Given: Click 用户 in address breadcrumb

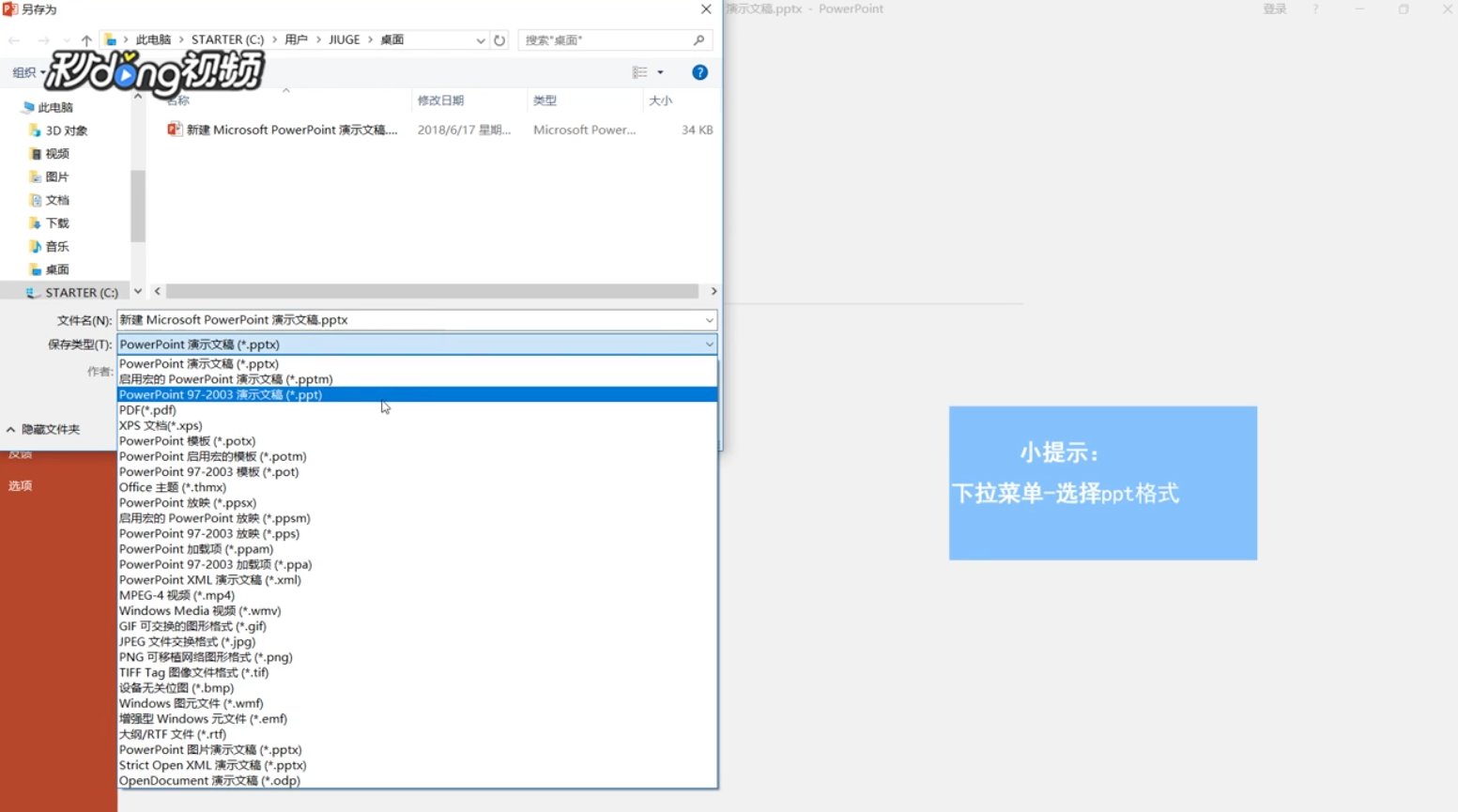Looking at the screenshot, I should (297, 40).
